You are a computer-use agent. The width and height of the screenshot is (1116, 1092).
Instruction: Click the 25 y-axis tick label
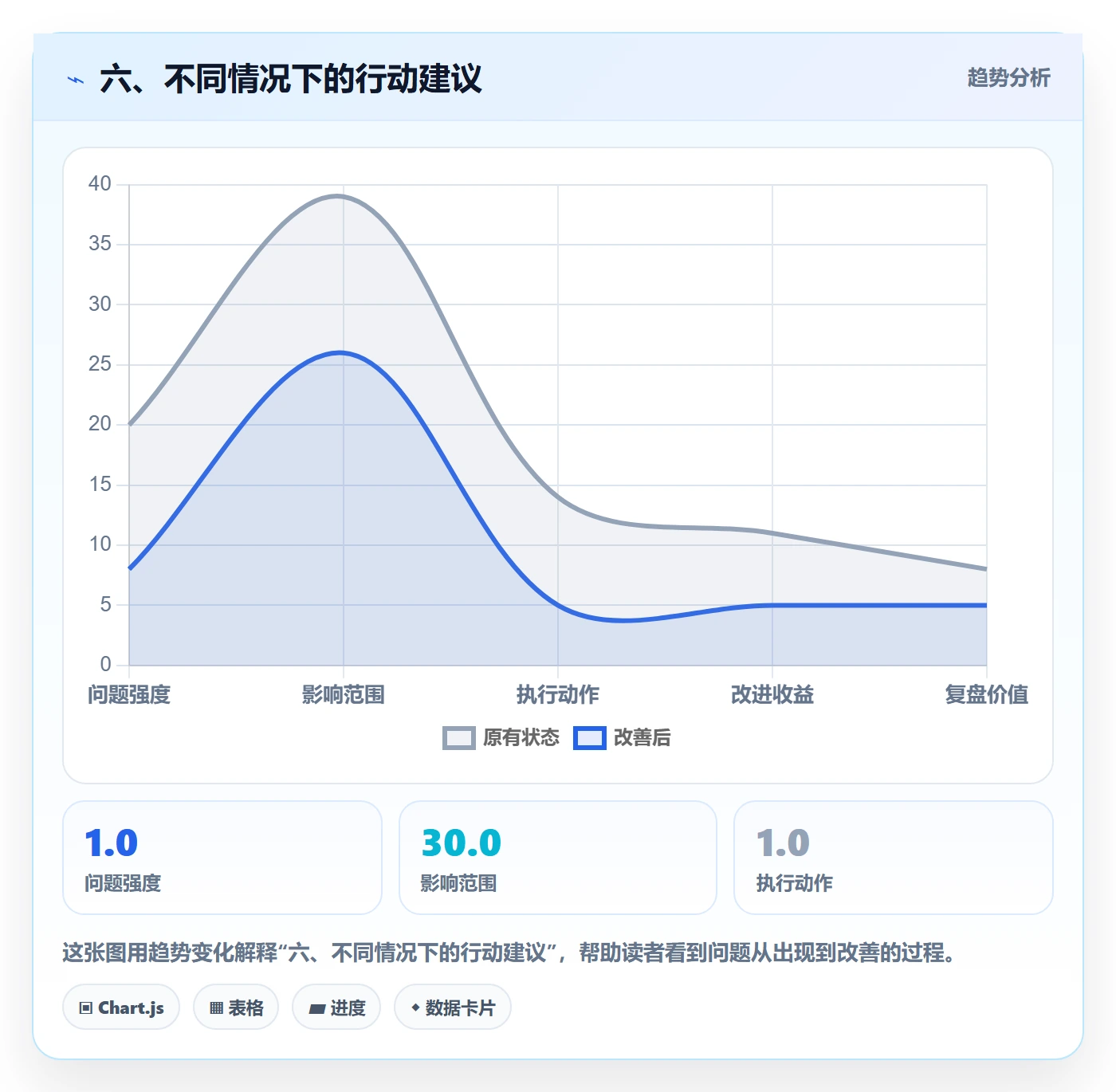pyautogui.click(x=100, y=364)
